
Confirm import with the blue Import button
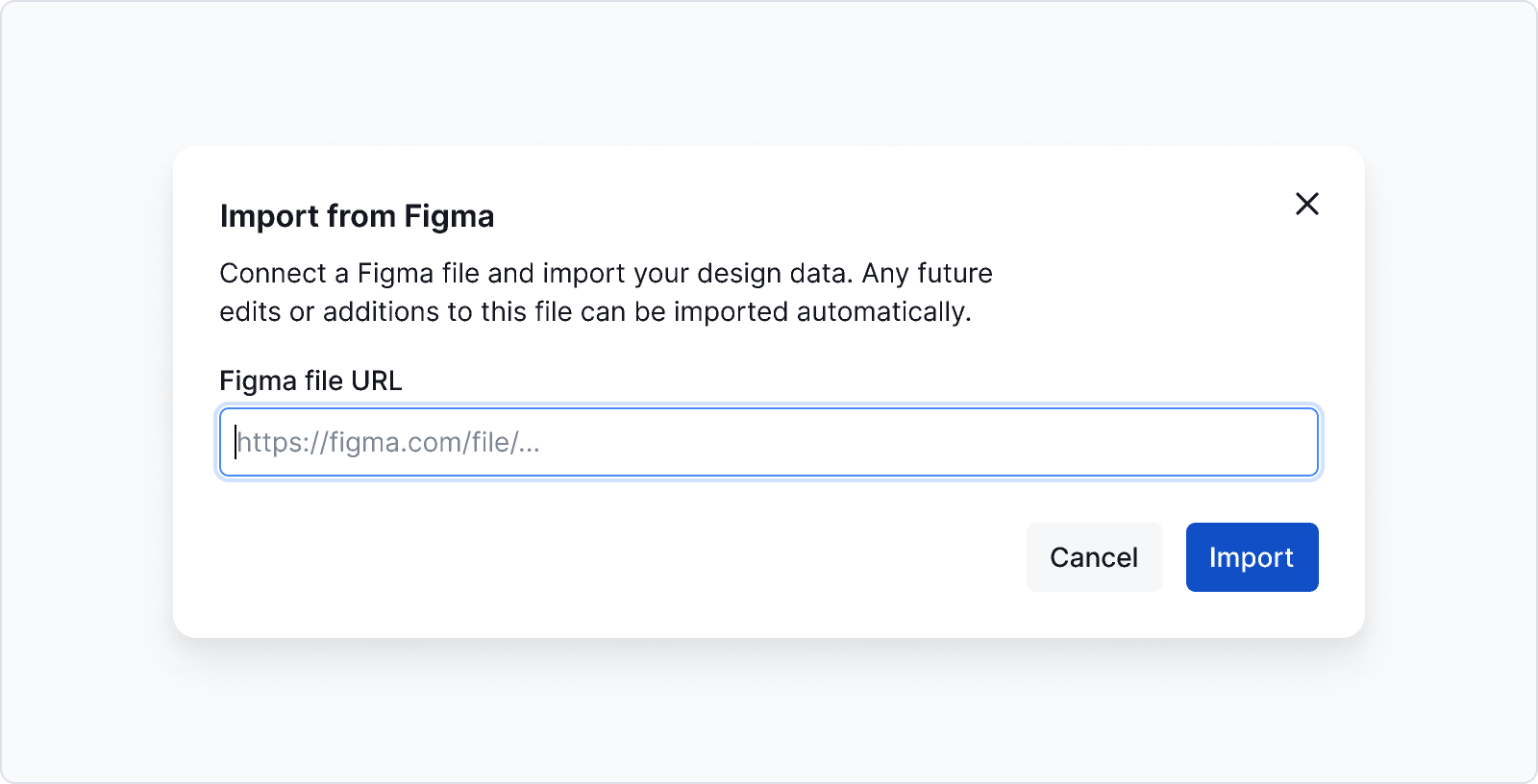tap(1252, 557)
